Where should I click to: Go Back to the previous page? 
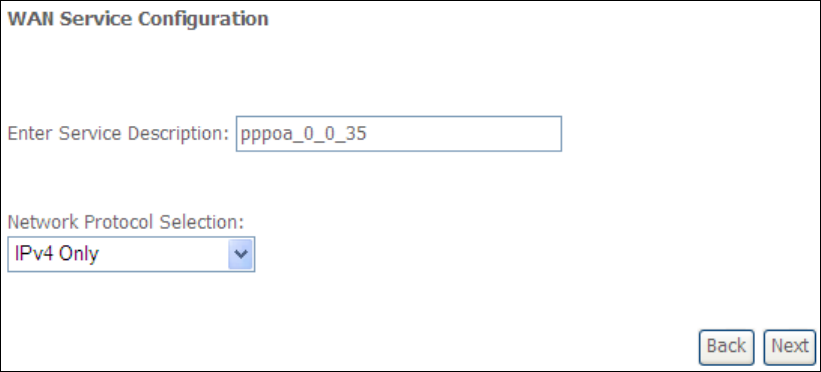(726, 347)
